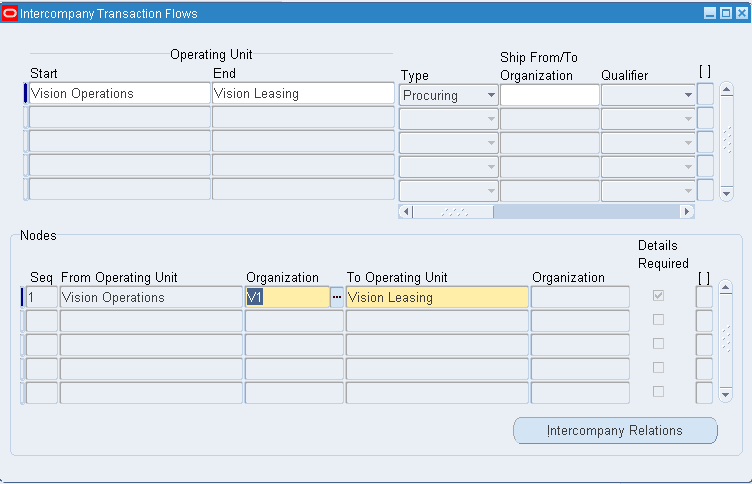Click the empty To Organization field in first Nodes row
Image resolution: width=752 pixels, height=484 pixels.
click(580, 297)
